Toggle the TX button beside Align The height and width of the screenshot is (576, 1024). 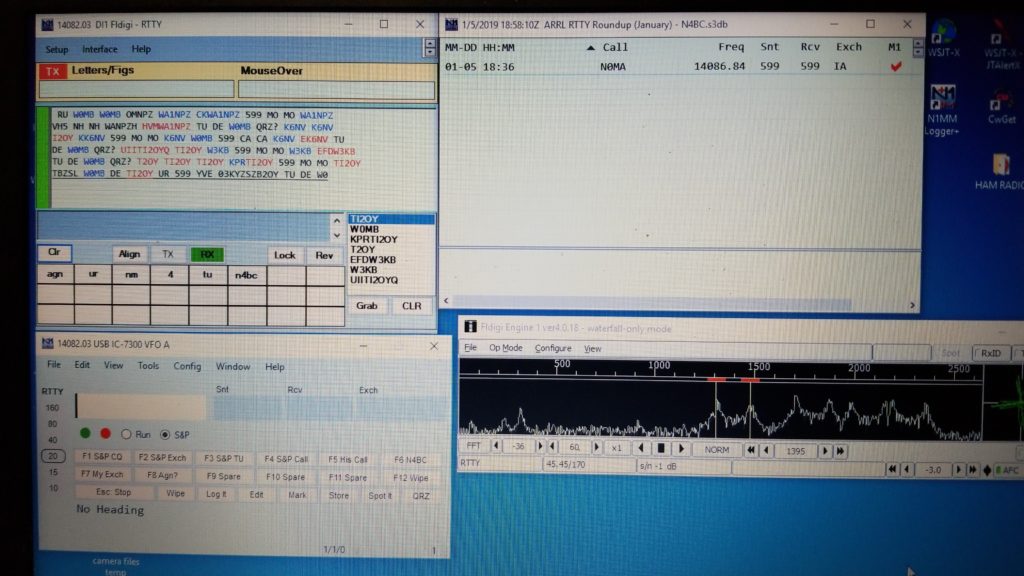tap(168, 254)
